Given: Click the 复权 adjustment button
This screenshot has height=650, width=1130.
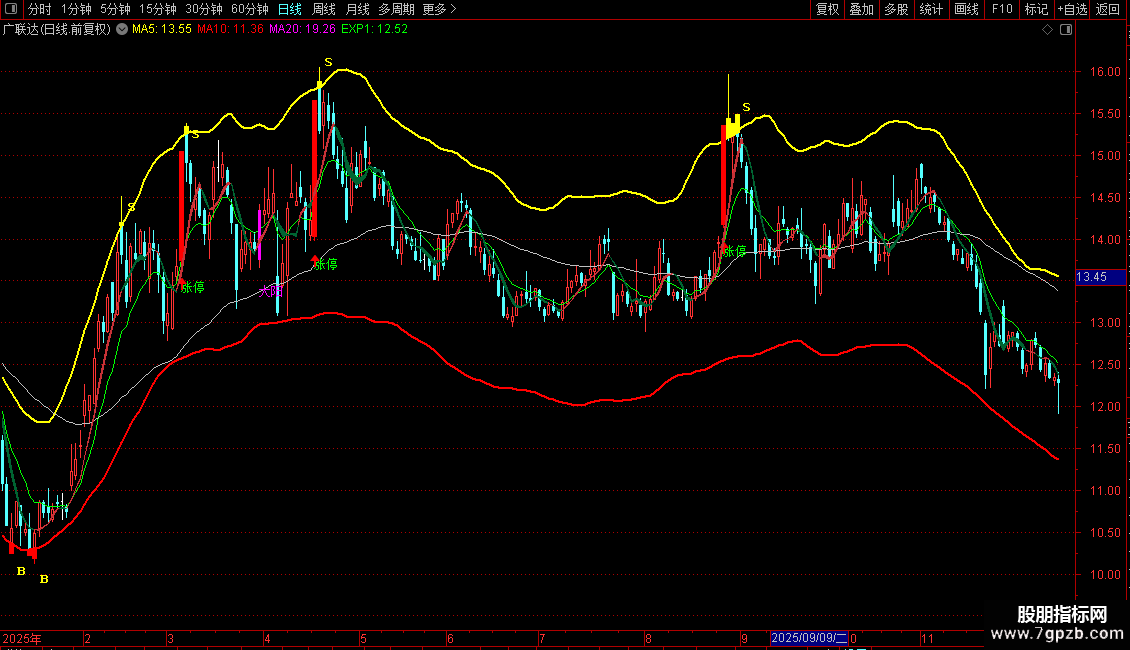Looking at the screenshot, I should 827,9.
